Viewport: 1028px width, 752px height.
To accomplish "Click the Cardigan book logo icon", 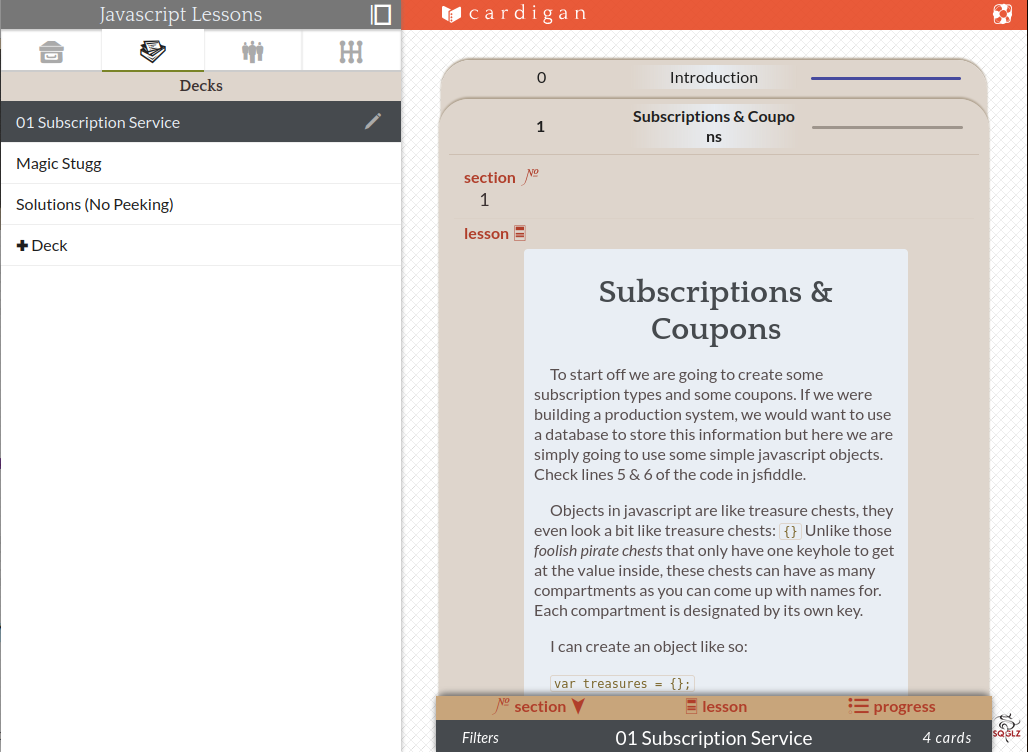I will [452, 14].
